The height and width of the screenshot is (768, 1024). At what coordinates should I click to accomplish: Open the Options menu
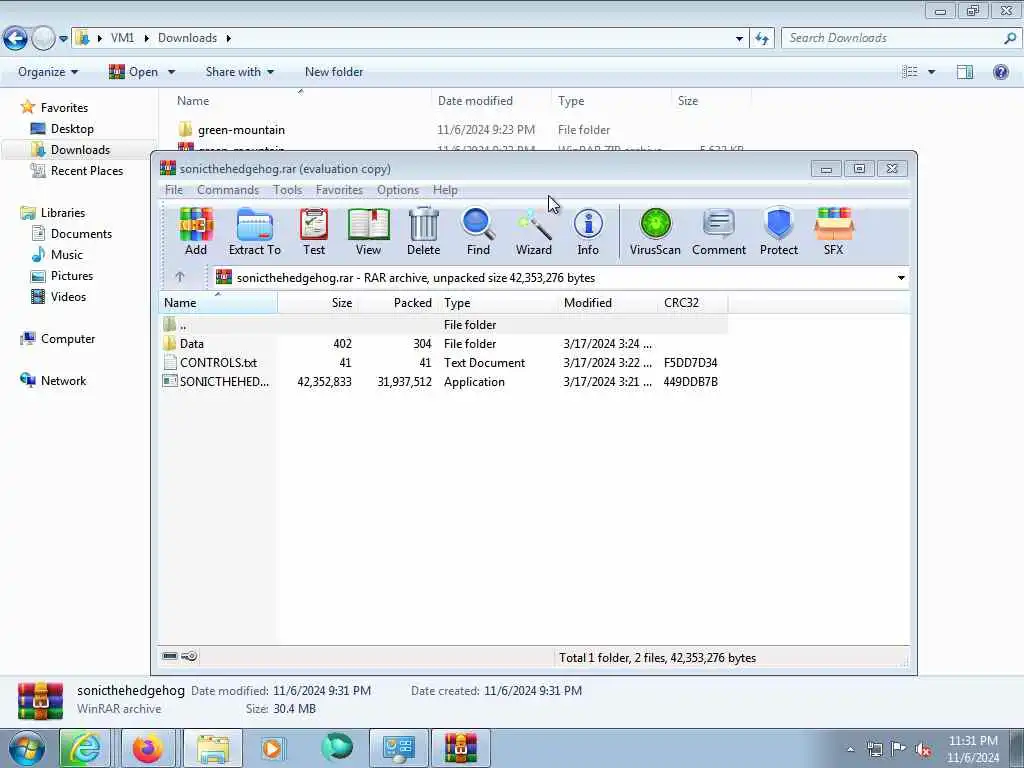tap(398, 190)
